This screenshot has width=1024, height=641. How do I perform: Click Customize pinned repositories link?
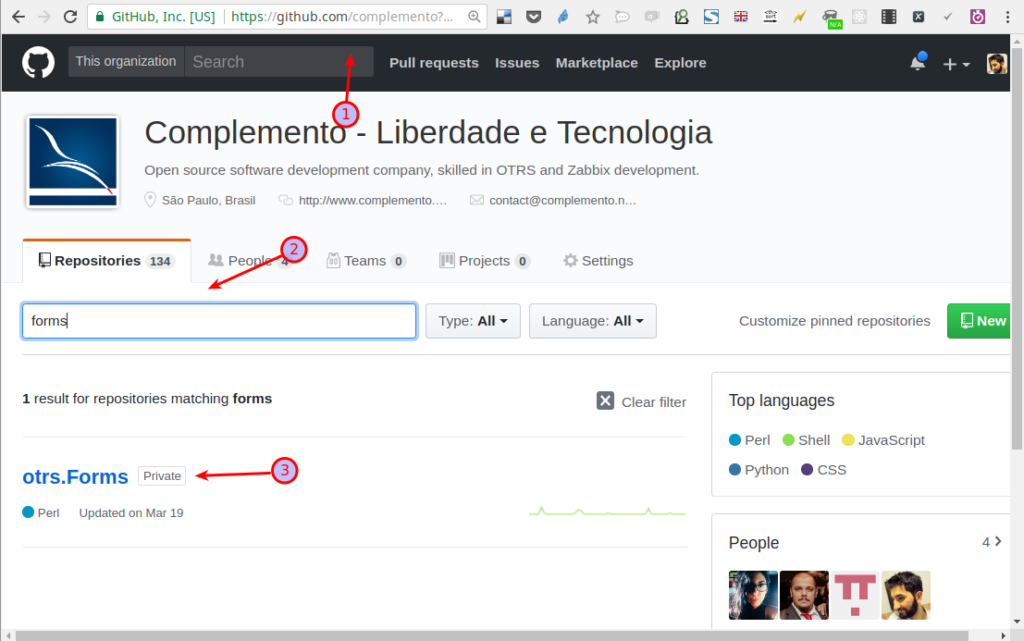(x=834, y=321)
